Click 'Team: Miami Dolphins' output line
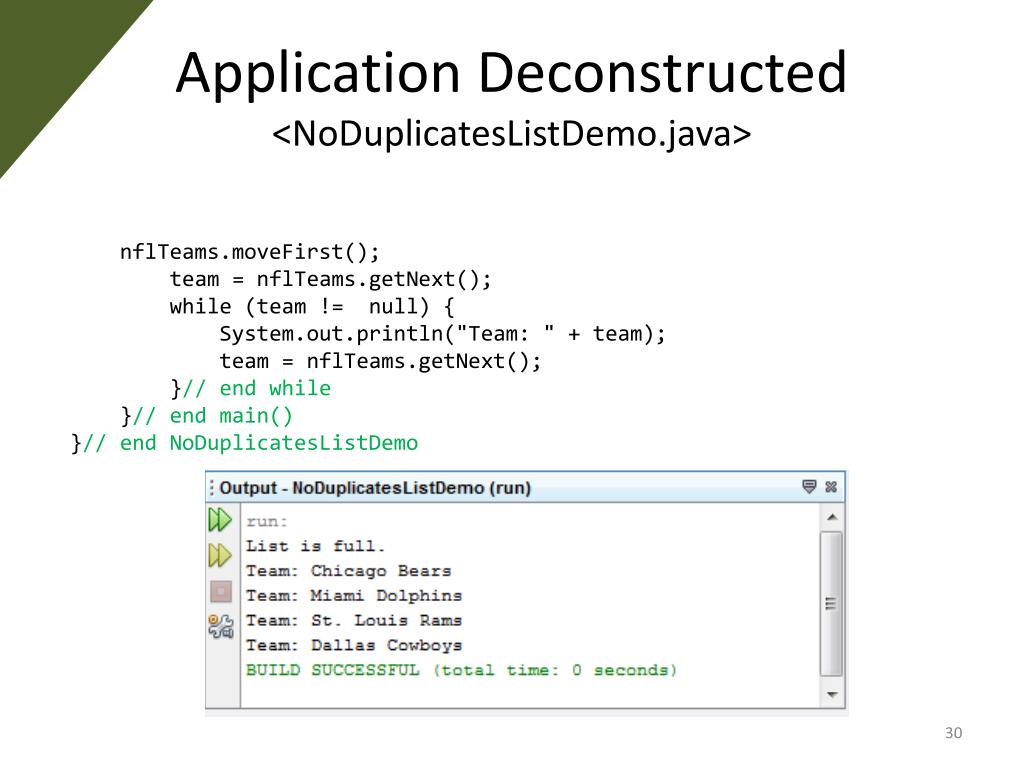 point(354,596)
